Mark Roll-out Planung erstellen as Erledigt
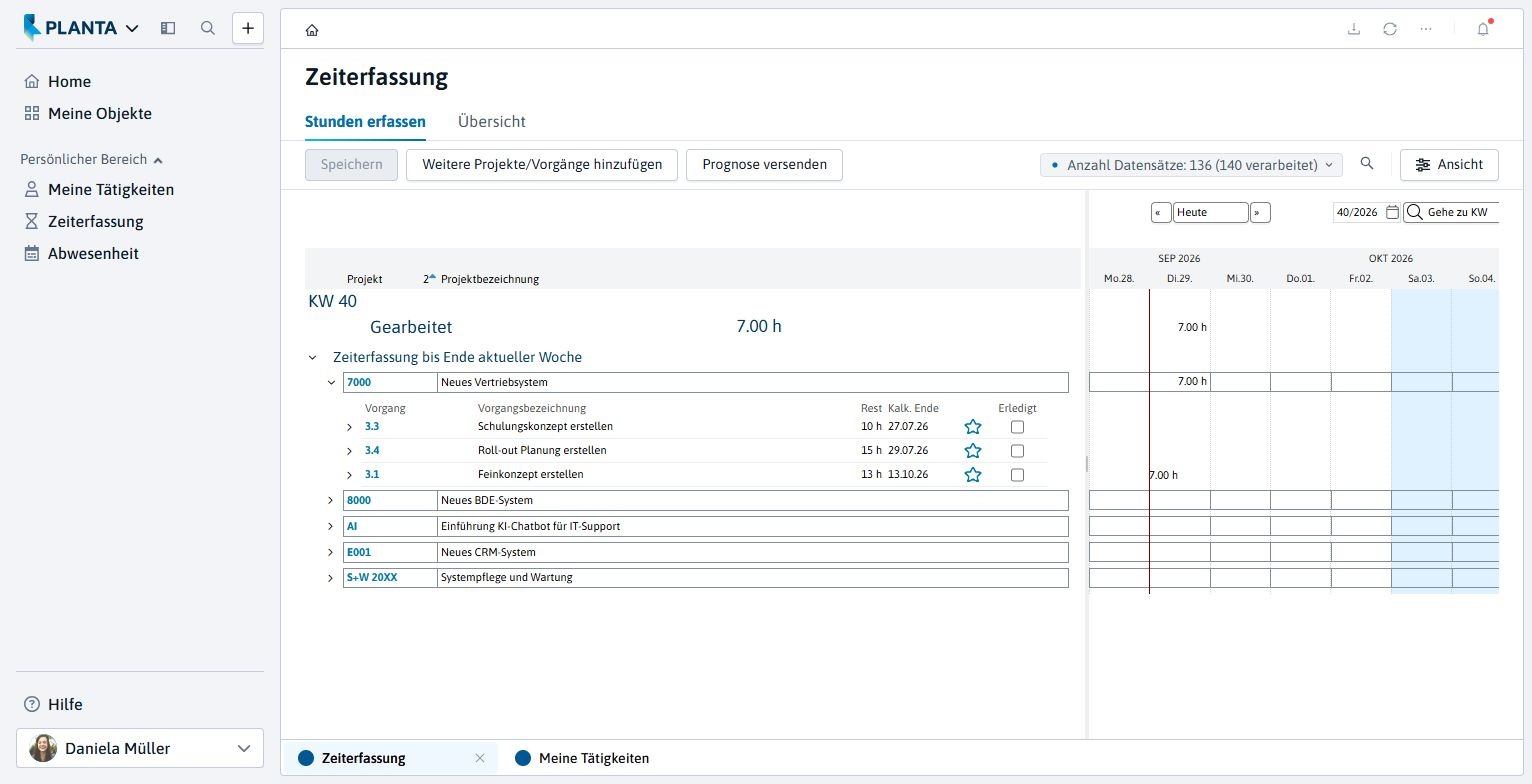The image size is (1532, 784). [1017, 451]
